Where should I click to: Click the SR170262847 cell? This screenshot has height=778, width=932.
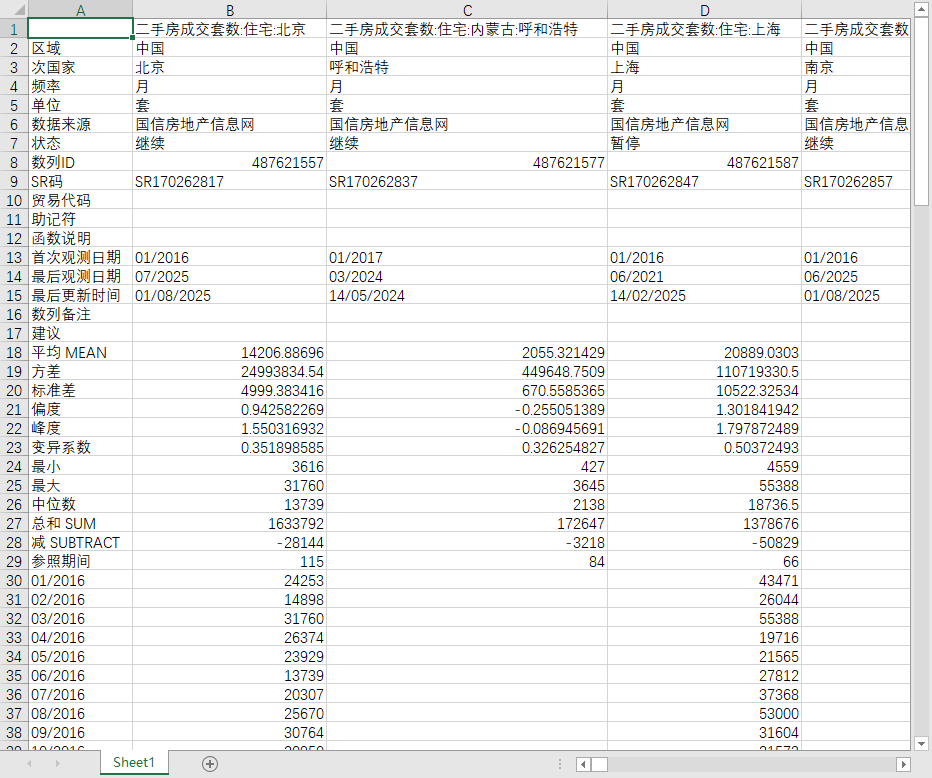click(704, 181)
